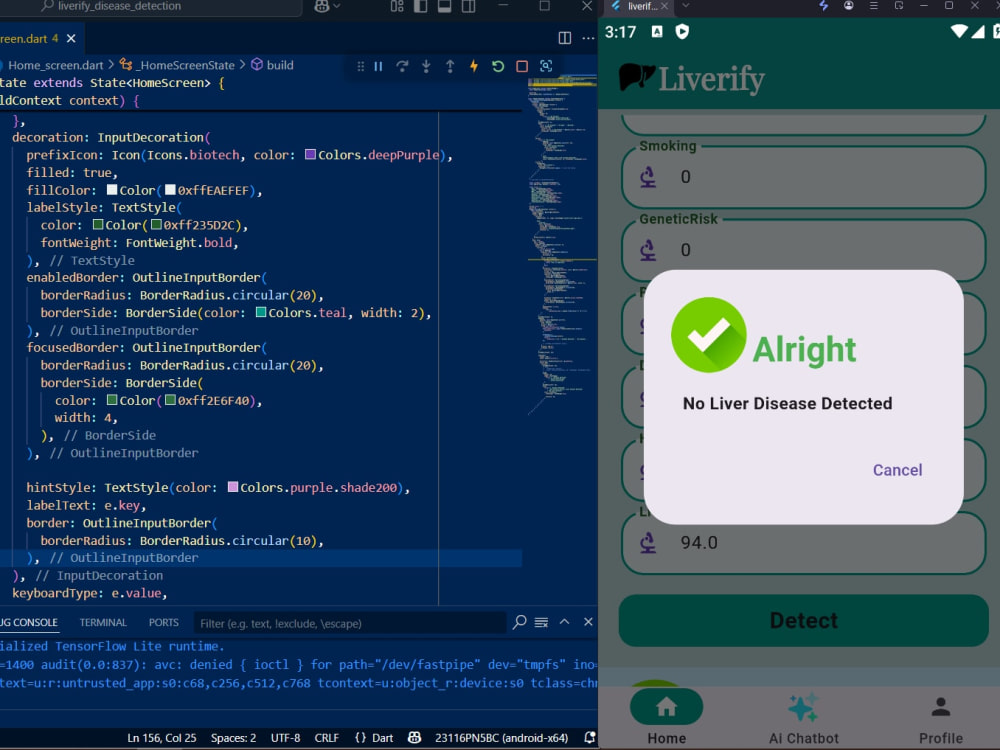Screen dimensions: 1000x750
Task: Click CRLF end-of-line selector
Action: (x=327, y=738)
